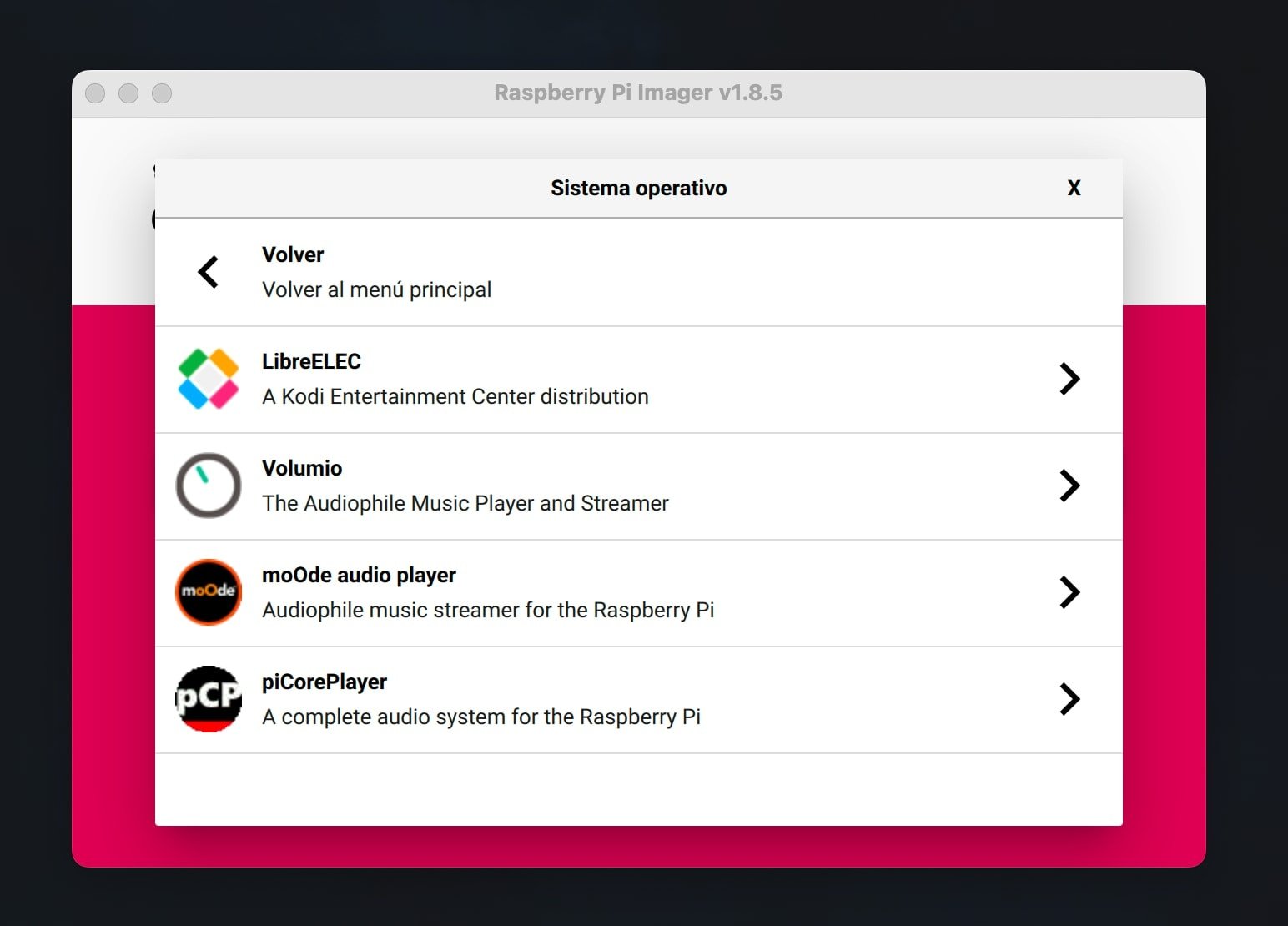Click the Volumio dial logo icon
1288x926 pixels.
pyautogui.click(x=209, y=486)
